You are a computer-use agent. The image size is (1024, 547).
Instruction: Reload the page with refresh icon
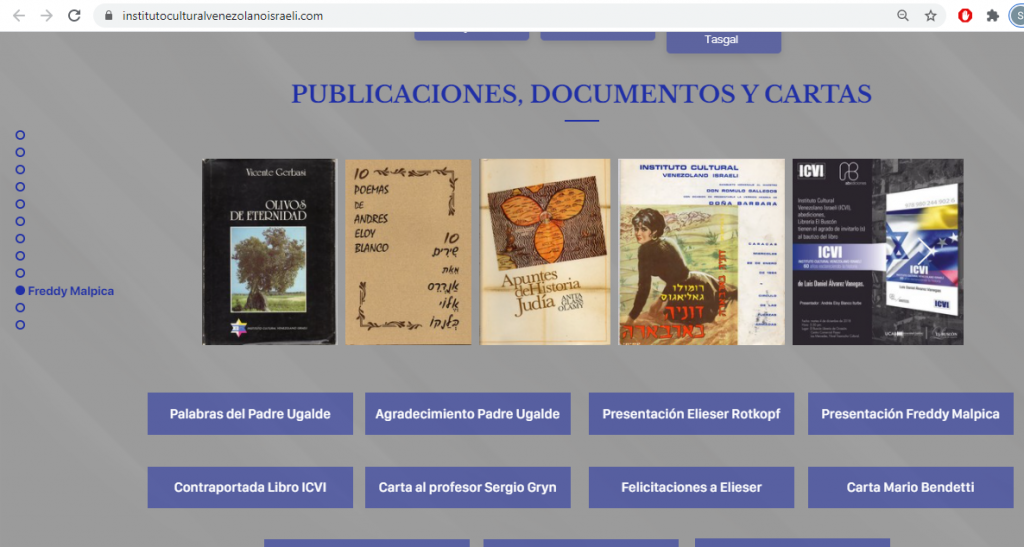(74, 16)
